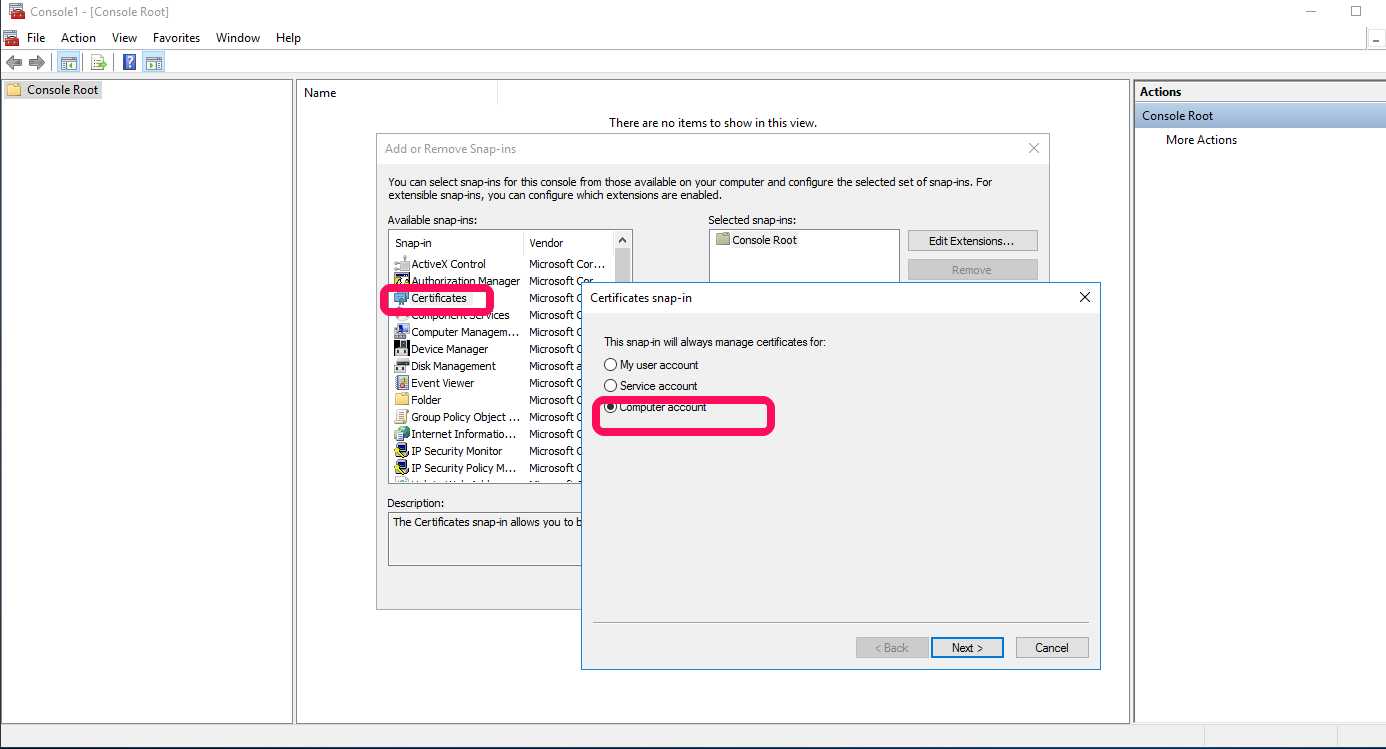Click the Console Root folder icon in tree
Viewport: 1386px width, 749px height.
coord(14,90)
